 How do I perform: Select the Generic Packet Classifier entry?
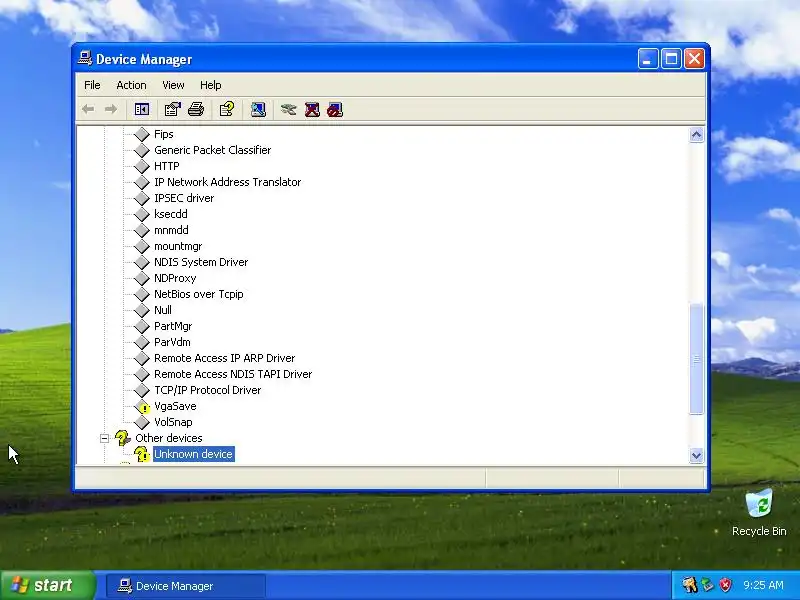(x=212, y=150)
